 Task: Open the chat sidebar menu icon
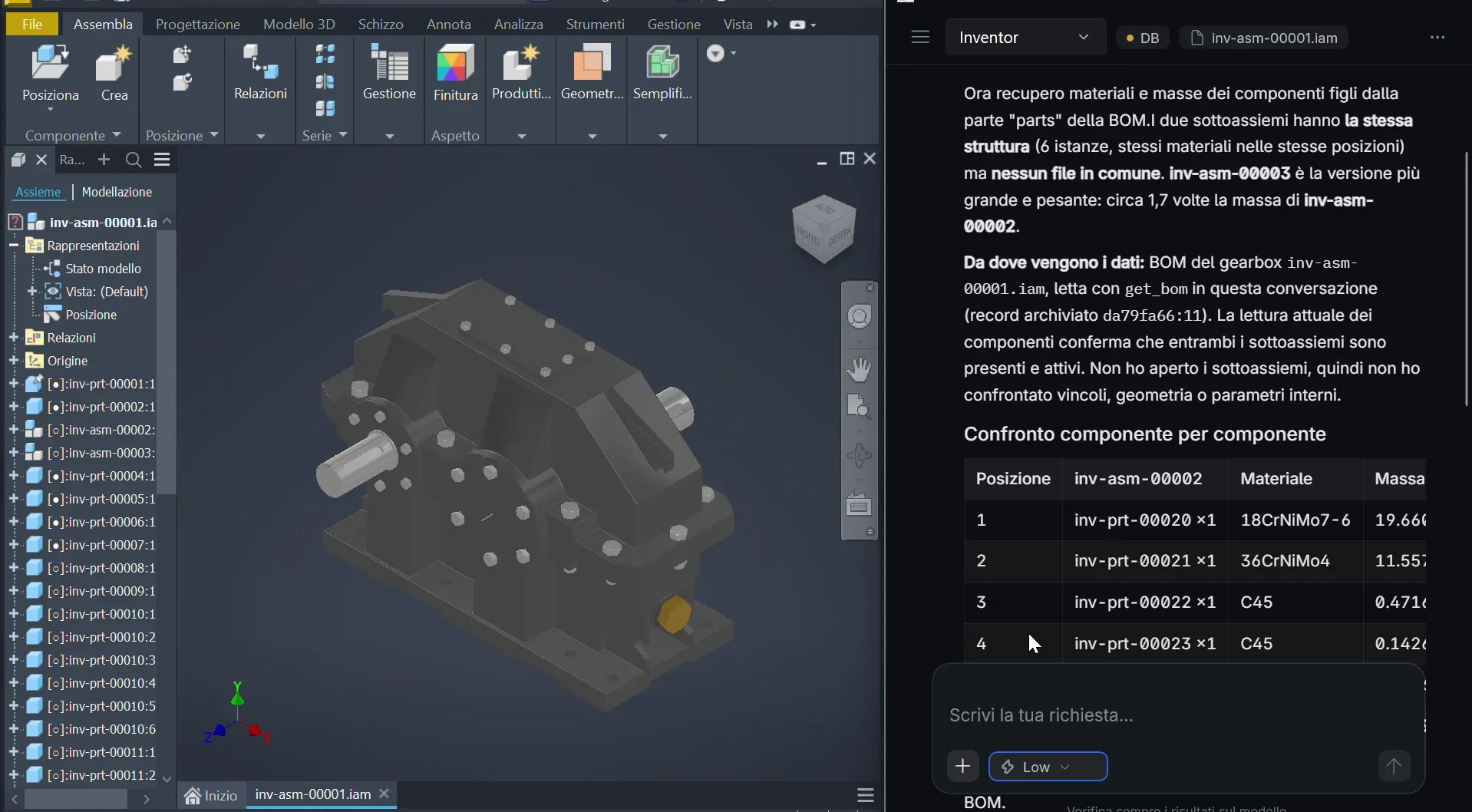(x=920, y=37)
